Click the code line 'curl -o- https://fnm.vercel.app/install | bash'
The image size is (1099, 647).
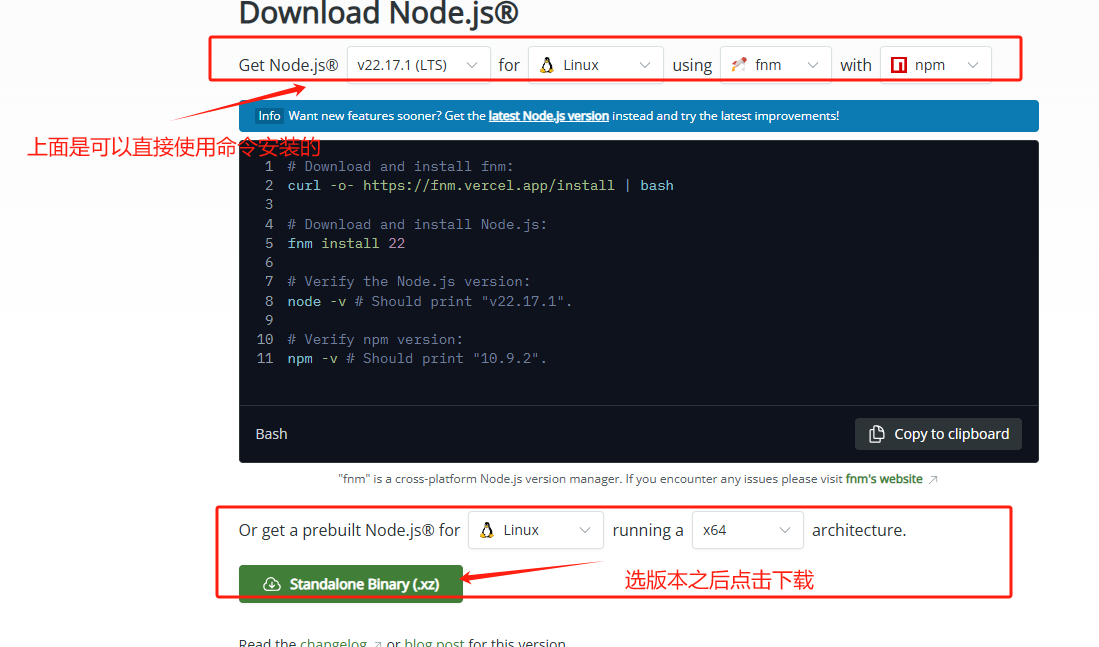pos(480,186)
